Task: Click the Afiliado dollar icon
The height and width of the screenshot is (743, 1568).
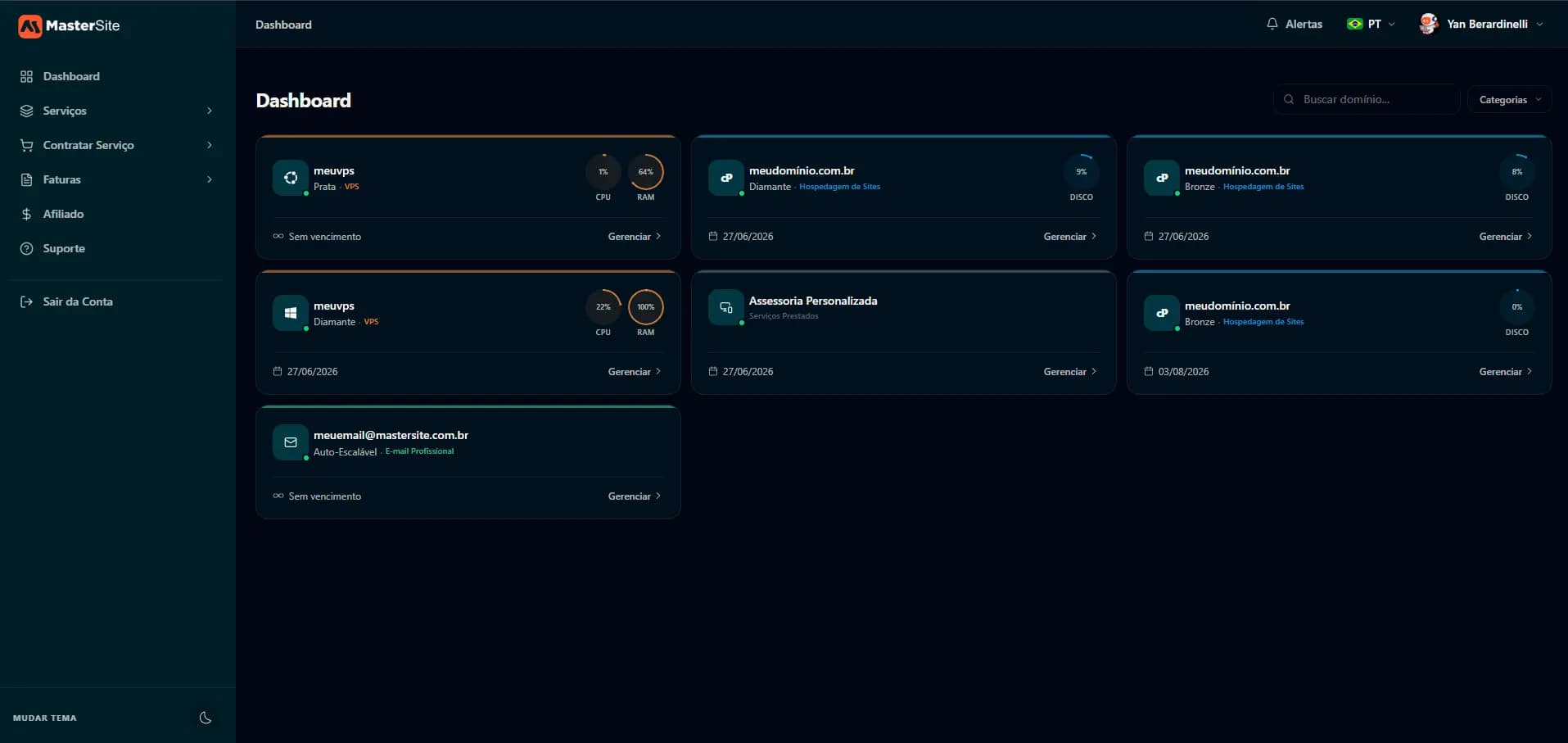Action: coord(26,214)
